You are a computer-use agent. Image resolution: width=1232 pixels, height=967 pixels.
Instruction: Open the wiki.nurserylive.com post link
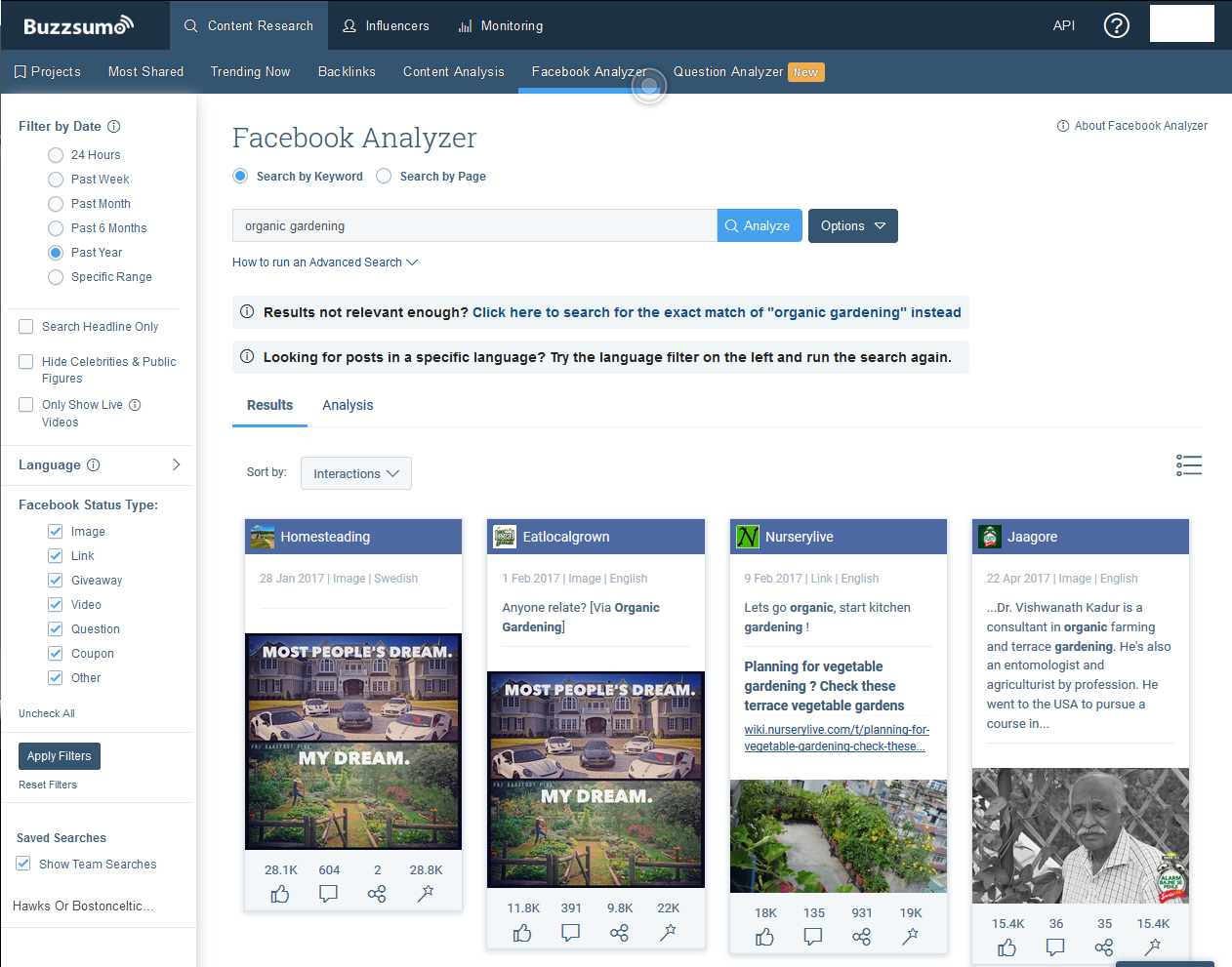pyautogui.click(x=837, y=738)
